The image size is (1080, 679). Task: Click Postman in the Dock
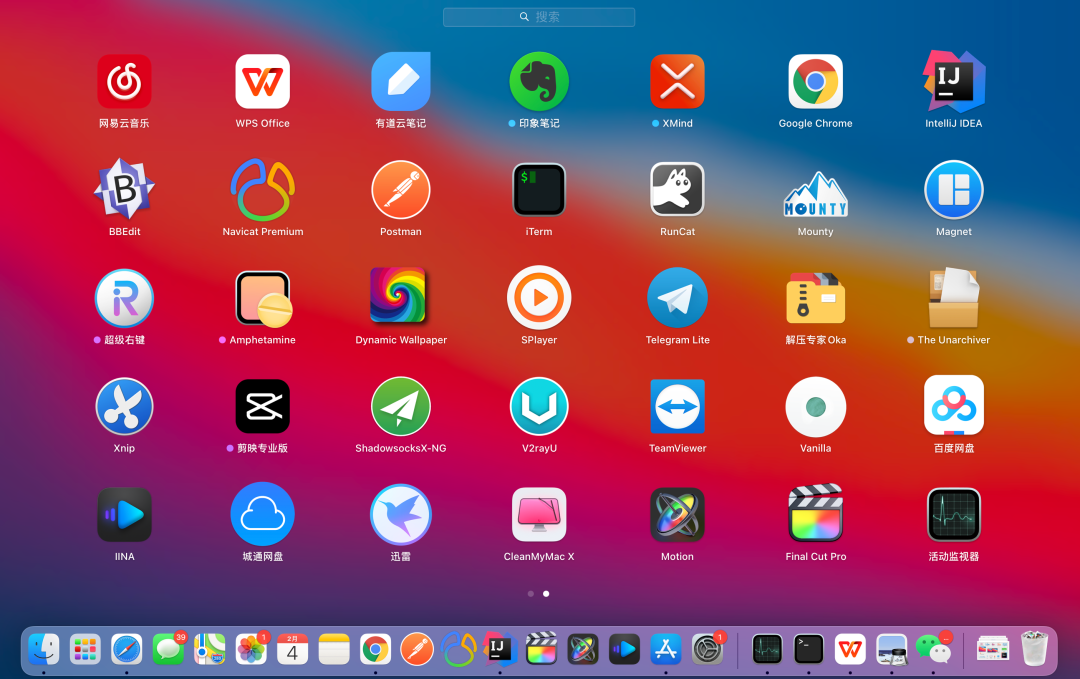tap(417, 649)
